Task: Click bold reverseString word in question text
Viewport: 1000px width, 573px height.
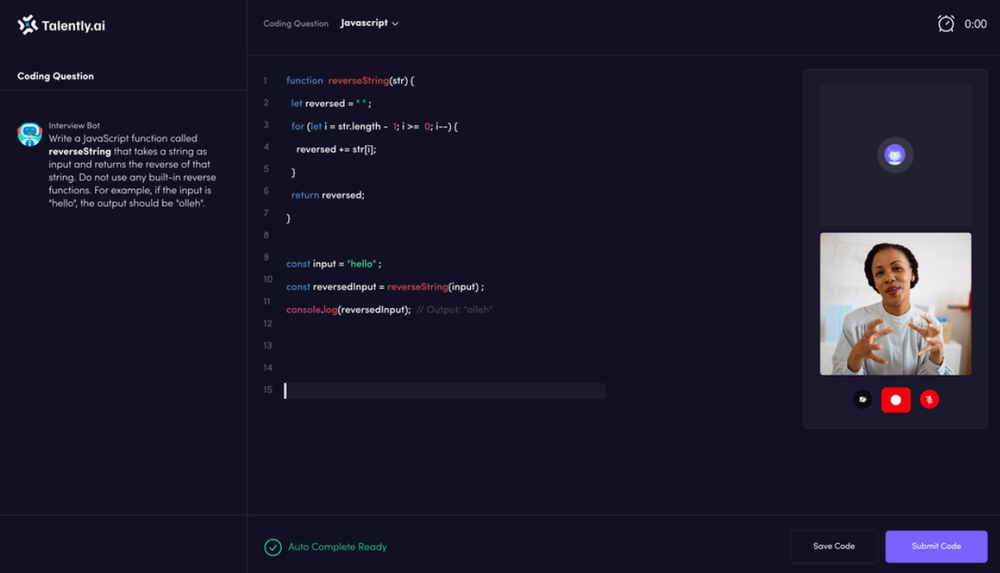Action: point(80,152)
